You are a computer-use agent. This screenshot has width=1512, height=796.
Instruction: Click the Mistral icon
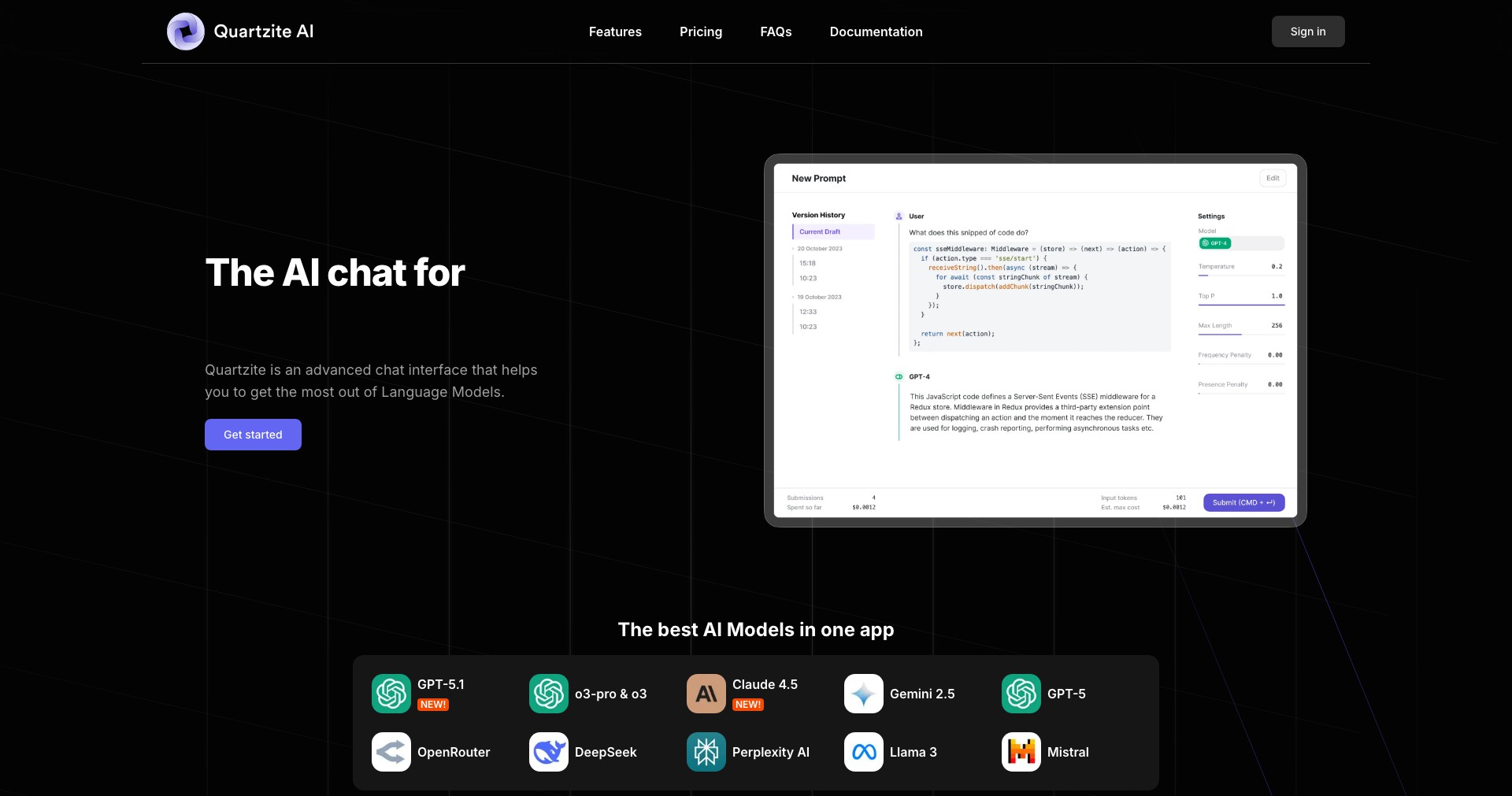[x=1021, y=752]
